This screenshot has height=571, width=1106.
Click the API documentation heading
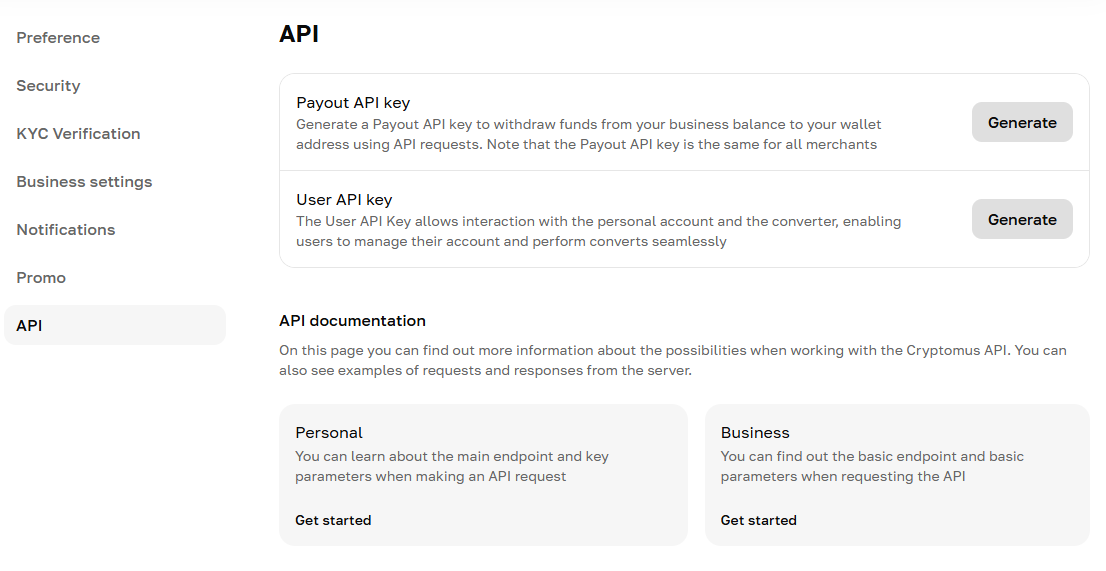352,321
